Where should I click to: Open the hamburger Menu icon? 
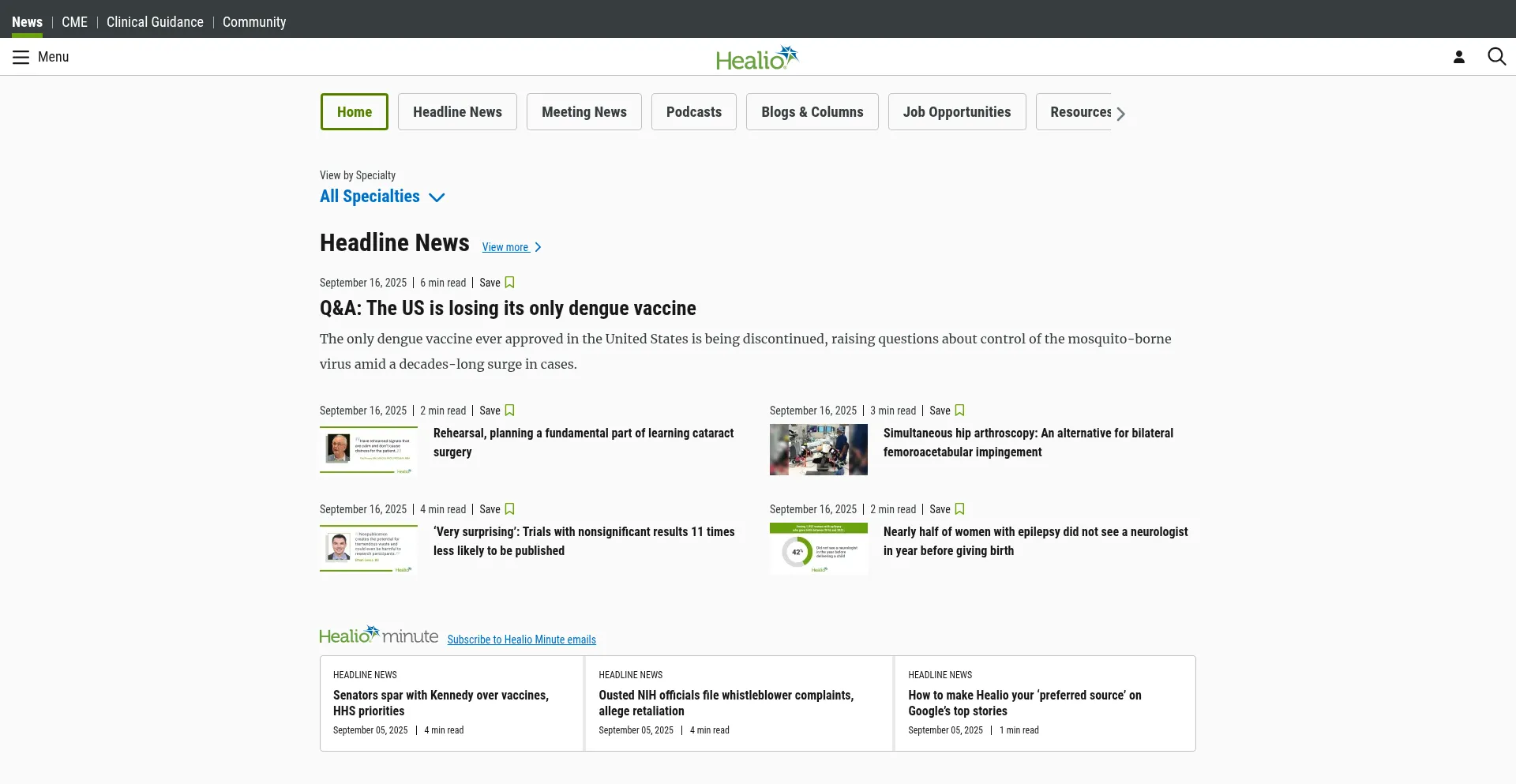21,57
